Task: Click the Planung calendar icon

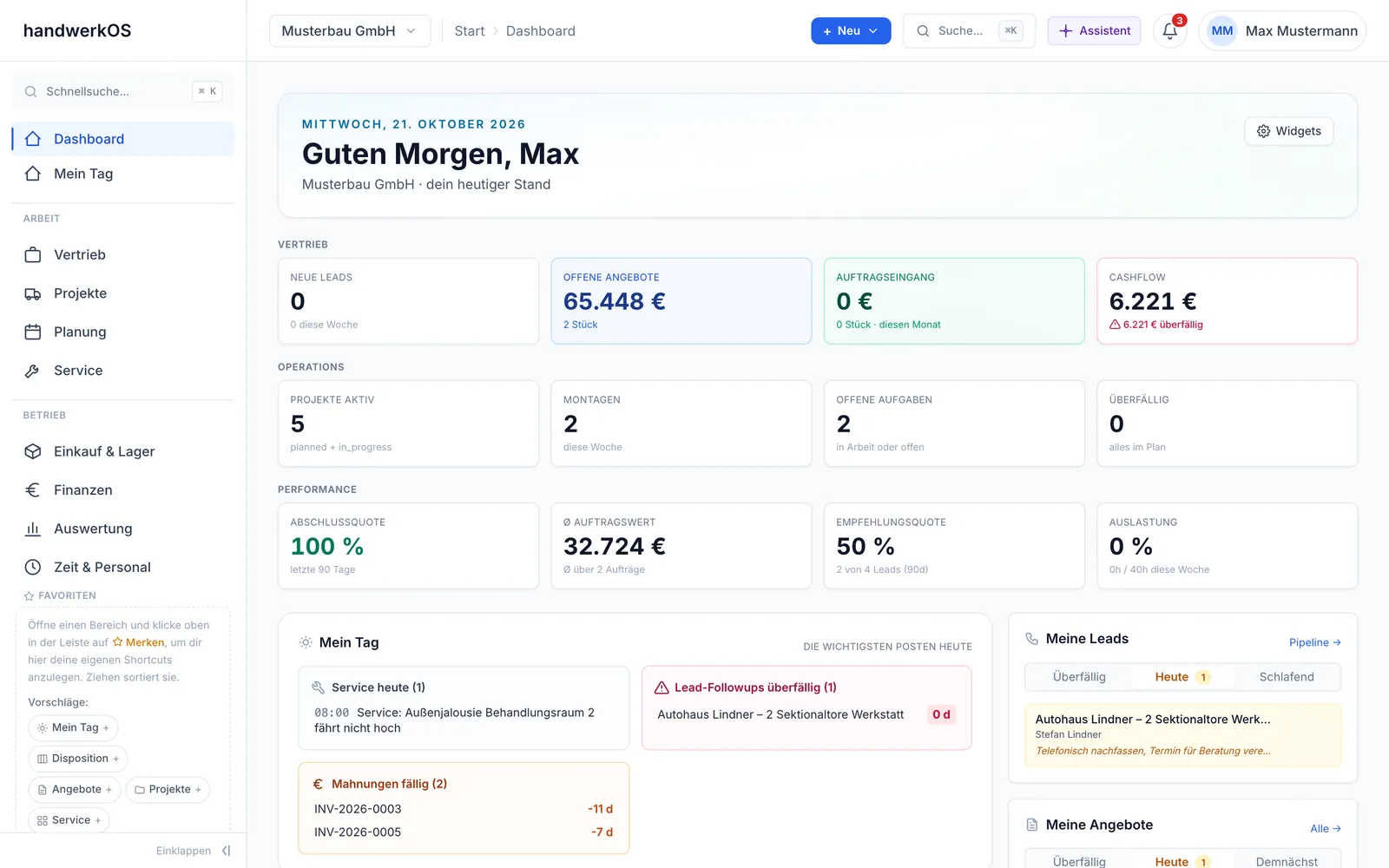Action: pyautogui.click(x=33, y=332)
